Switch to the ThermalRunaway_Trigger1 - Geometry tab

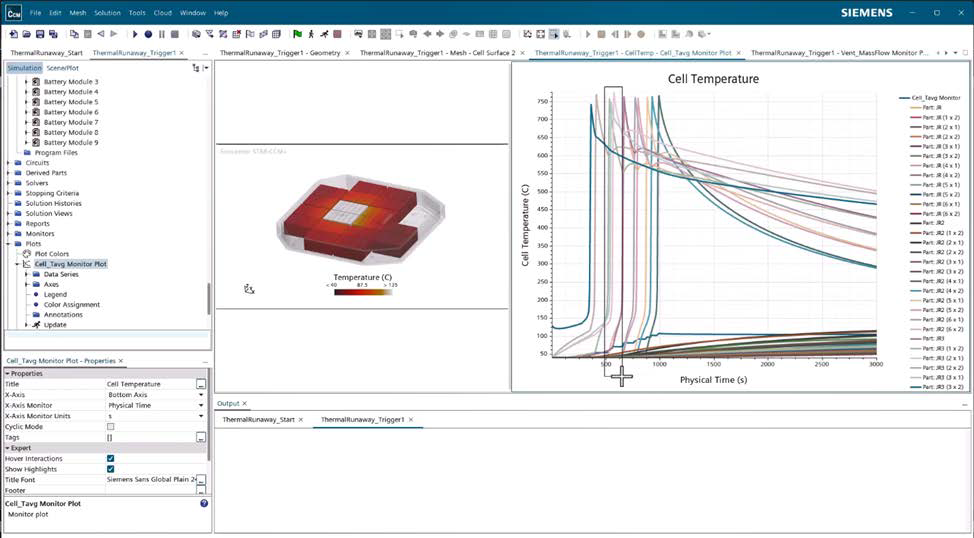(x=280, y=52)
